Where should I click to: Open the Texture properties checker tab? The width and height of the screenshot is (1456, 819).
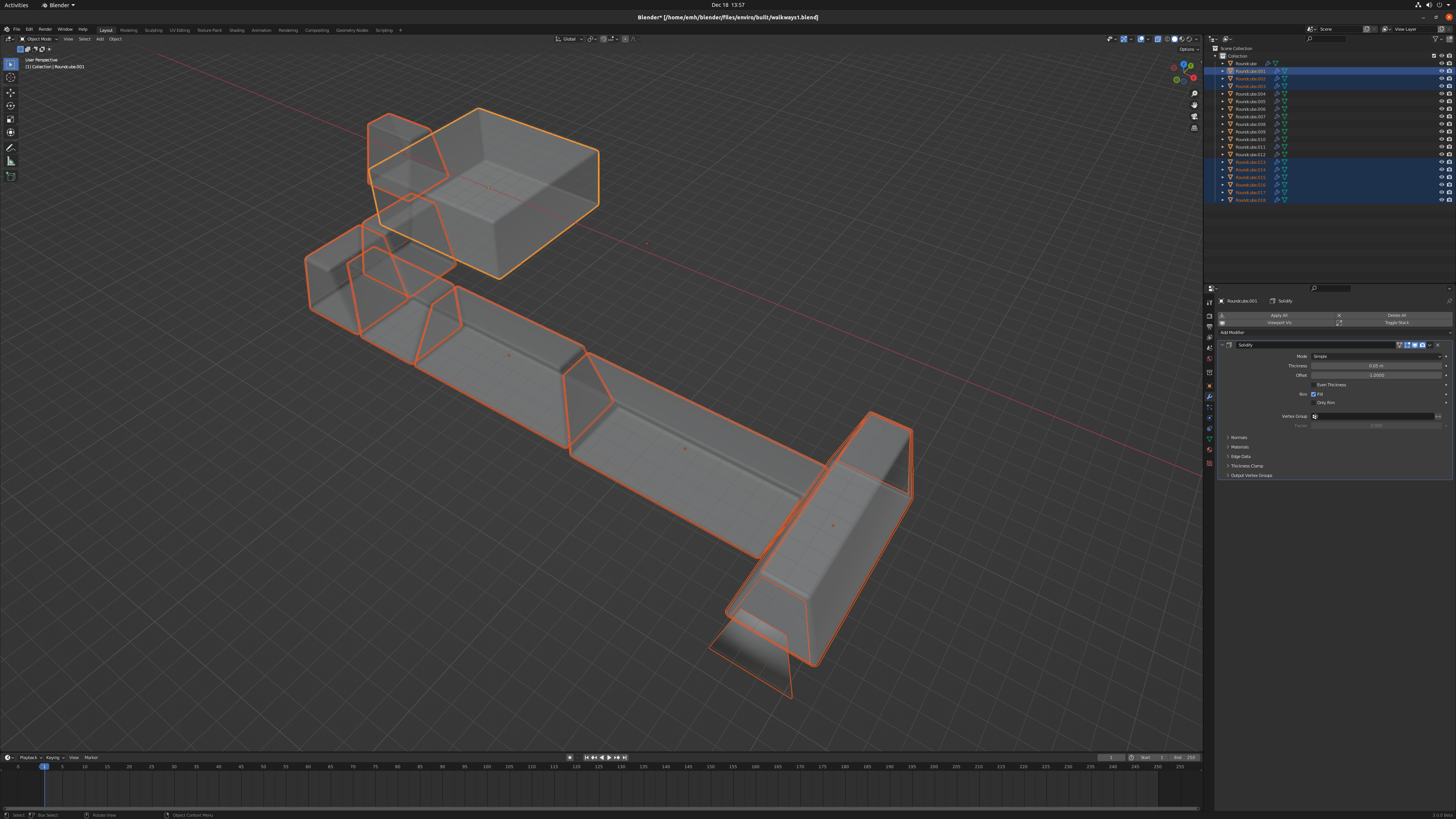[x=1210, y=463]
